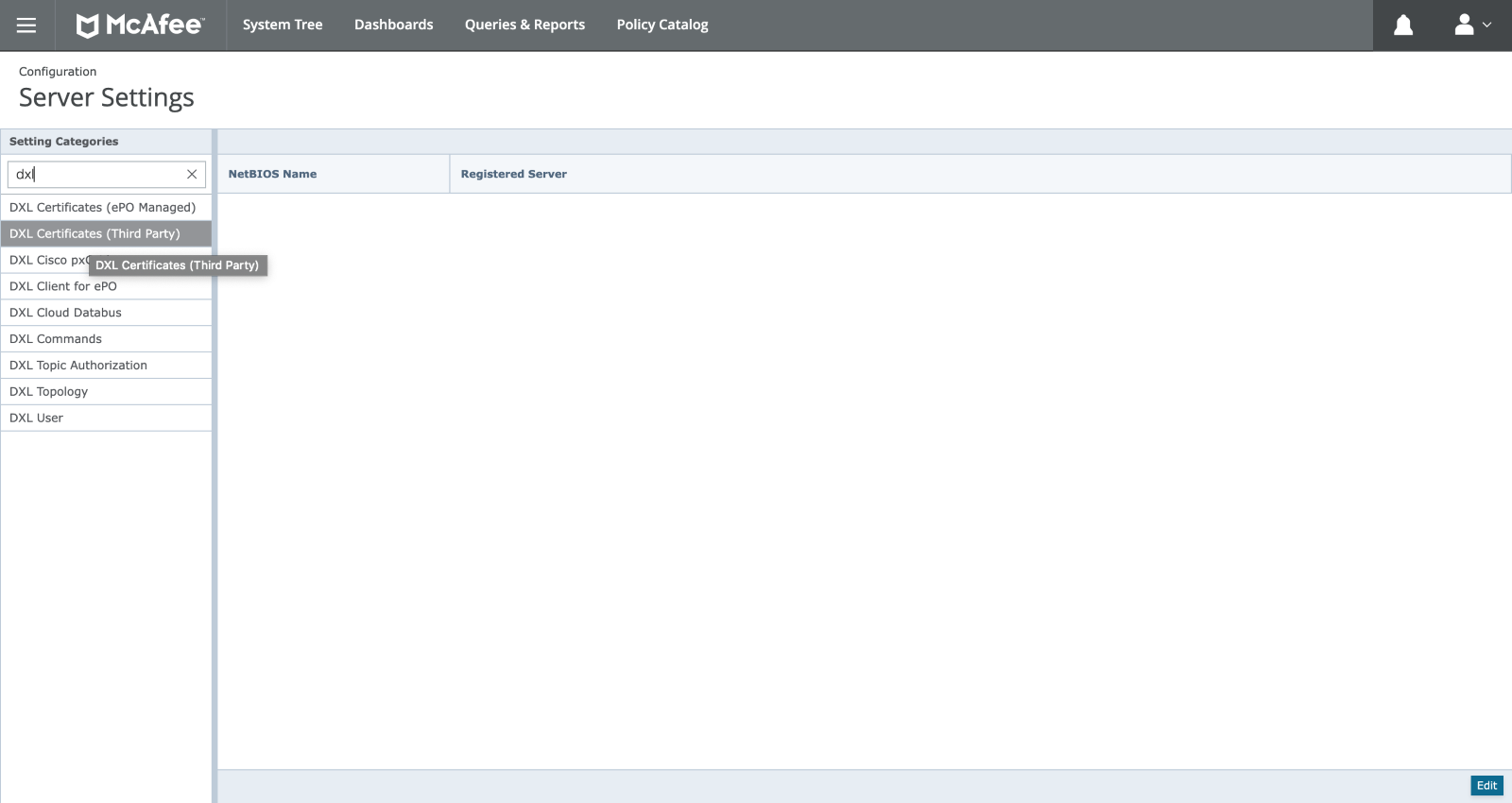Select DXL Commands category

click(x=56, y=339)
